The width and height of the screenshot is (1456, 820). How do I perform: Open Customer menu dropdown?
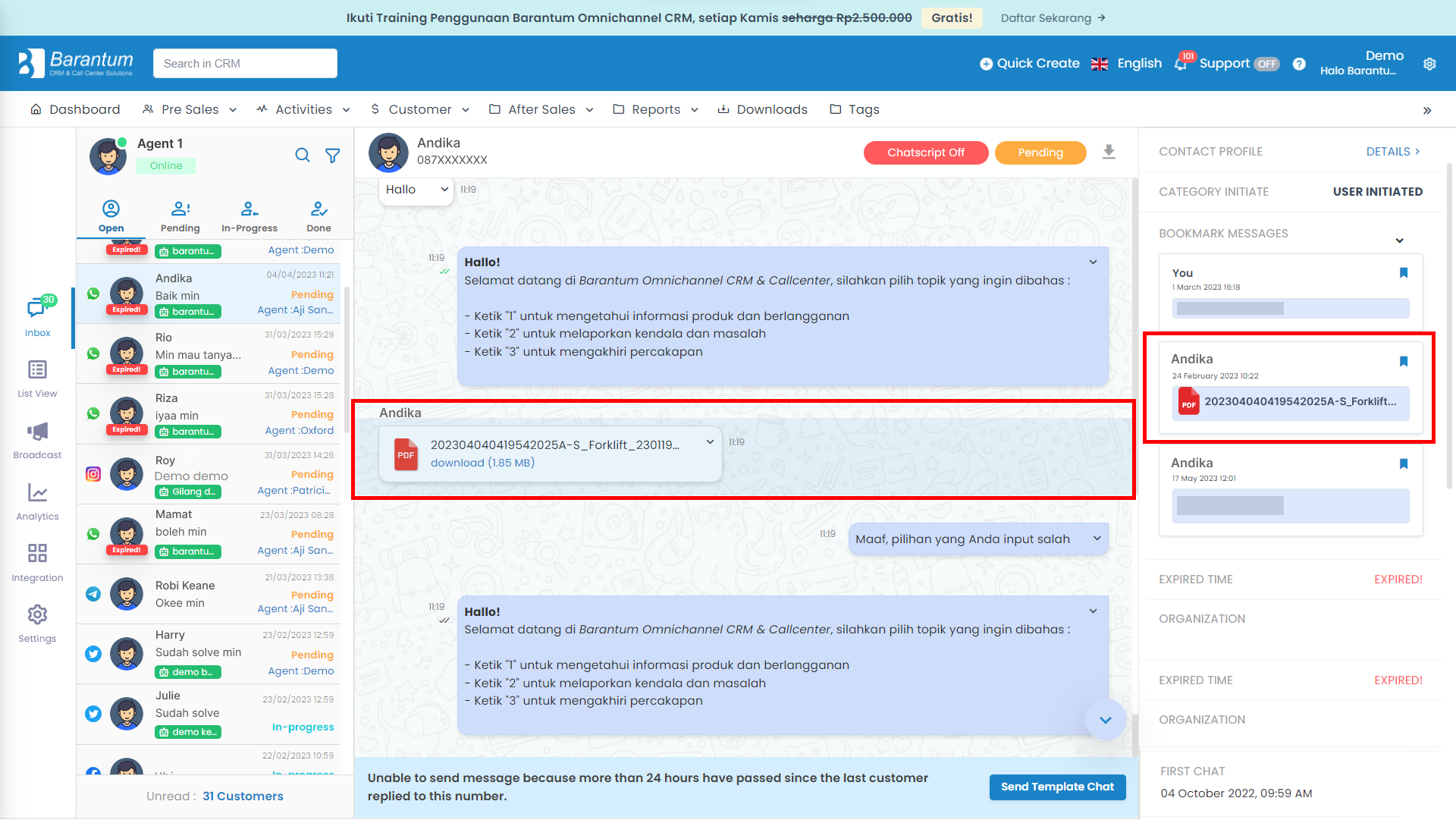click(419, 110)
